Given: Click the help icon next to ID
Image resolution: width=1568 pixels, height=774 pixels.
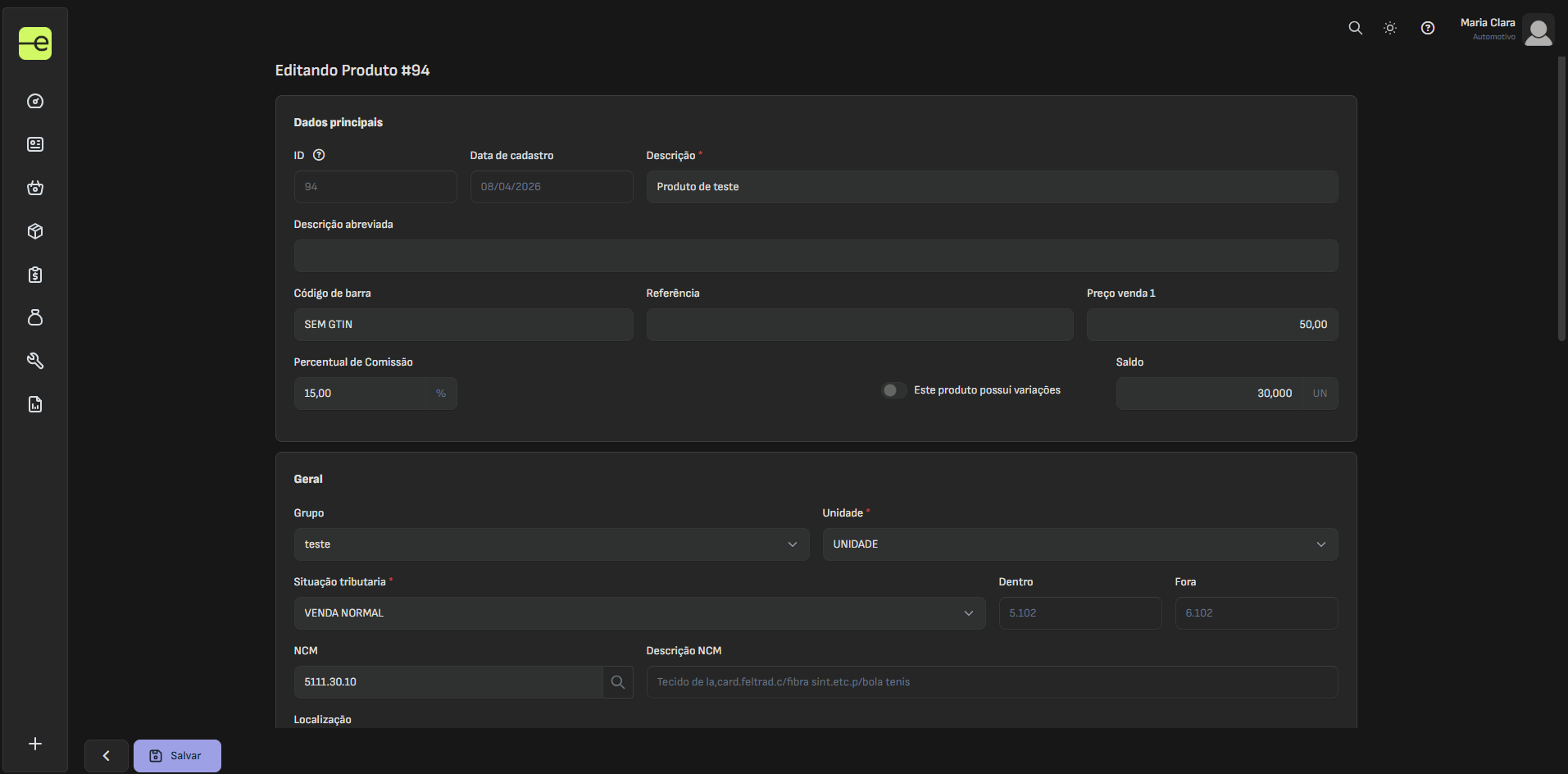Looking at the screenshot, I should click(319, 155).
